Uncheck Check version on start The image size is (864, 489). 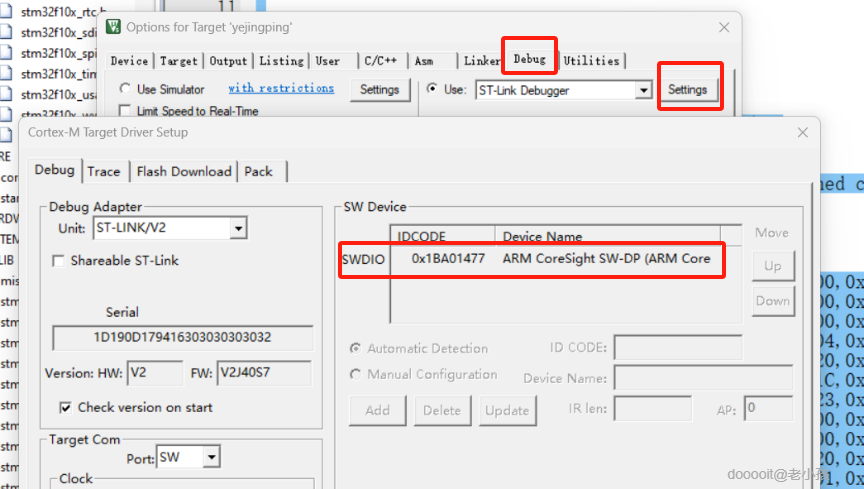click(66, 407)
